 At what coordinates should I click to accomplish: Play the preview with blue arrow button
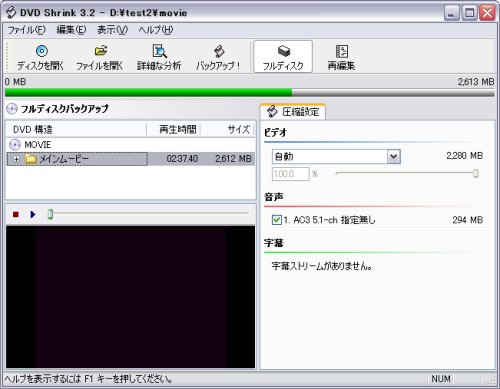(33, 214)
